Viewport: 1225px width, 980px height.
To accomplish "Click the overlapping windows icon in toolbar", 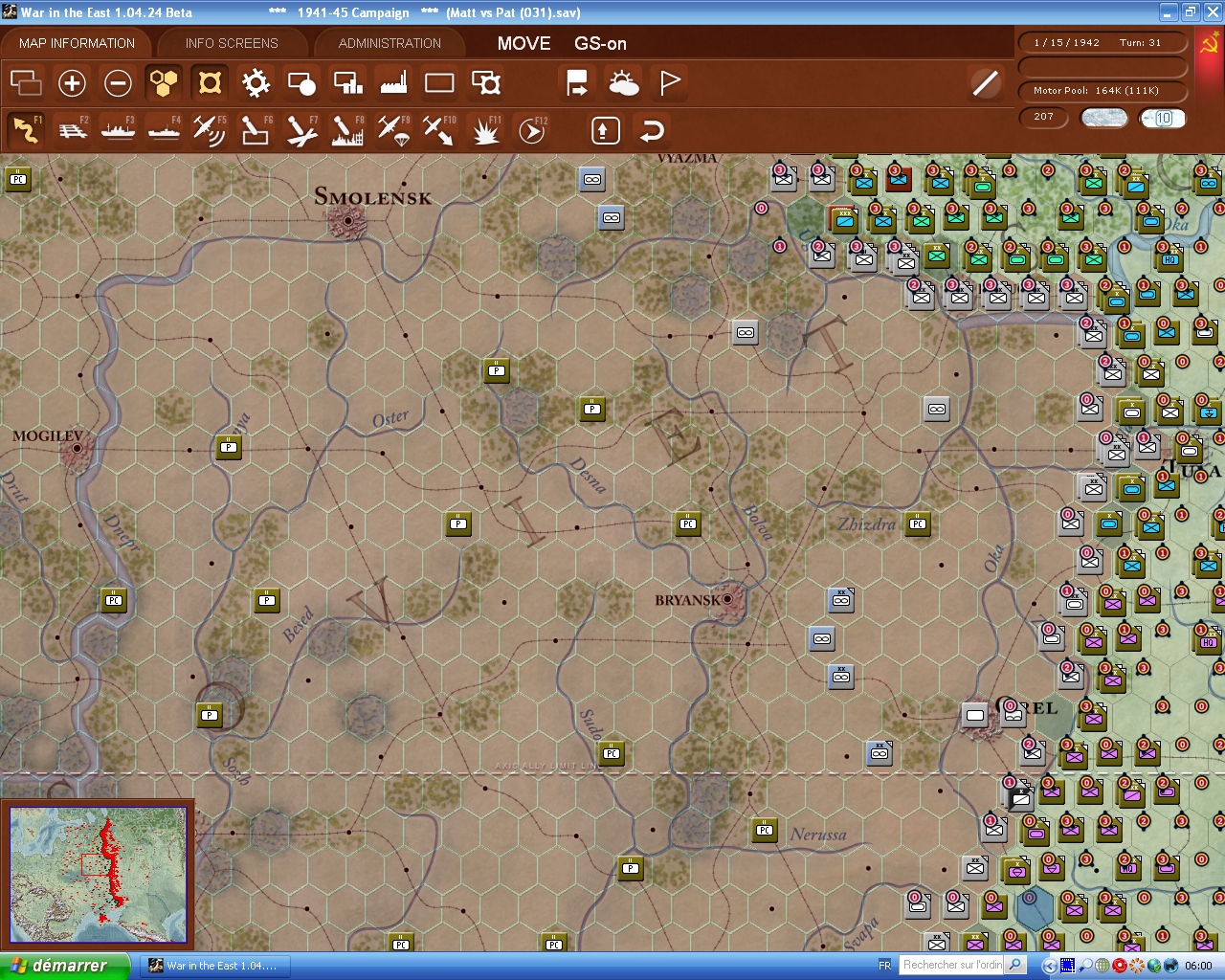I will coord(26,83).
